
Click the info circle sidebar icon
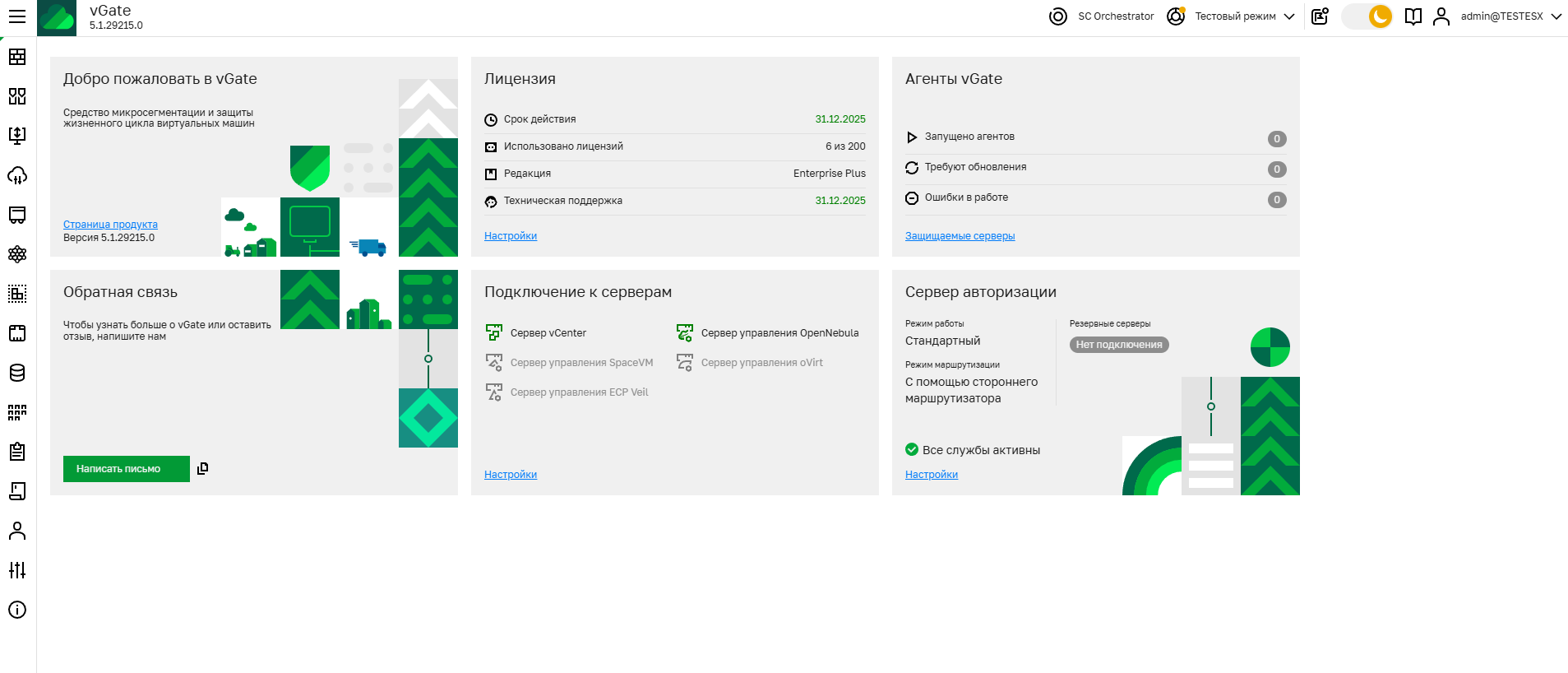pos(17,610)
